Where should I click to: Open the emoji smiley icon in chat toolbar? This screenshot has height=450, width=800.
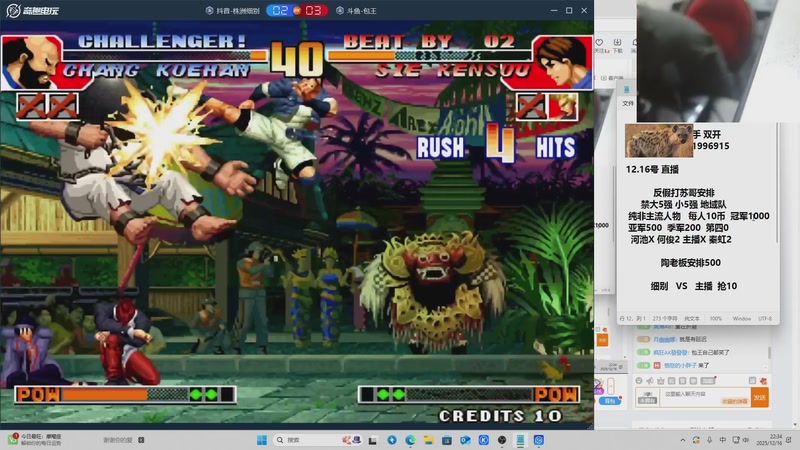tap(639, 381)
